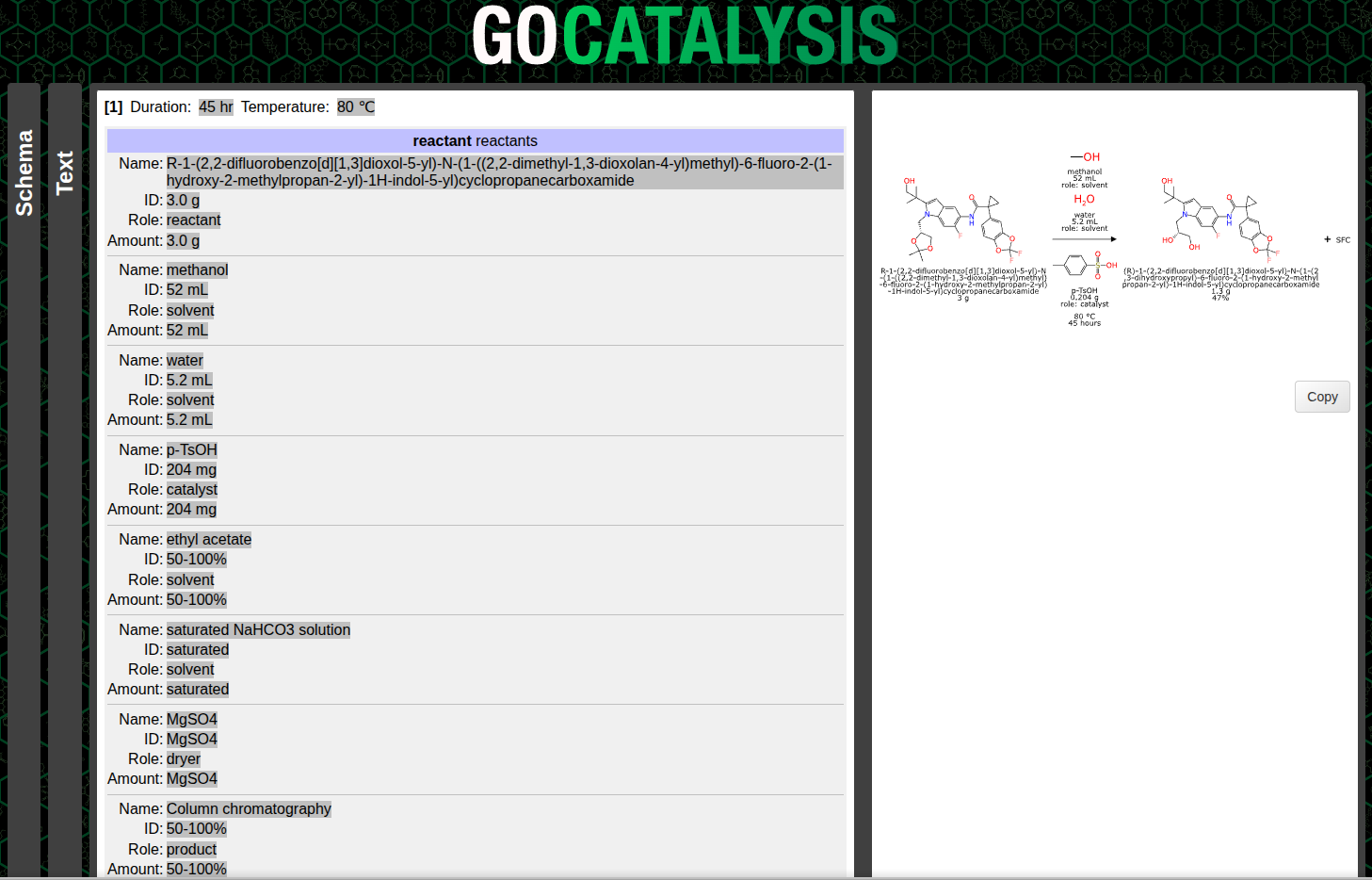
Task: Select the long R-1-(2,2-difluorobenzo...) reactant name
Action: pyautogui.click(x=499, y=172)
